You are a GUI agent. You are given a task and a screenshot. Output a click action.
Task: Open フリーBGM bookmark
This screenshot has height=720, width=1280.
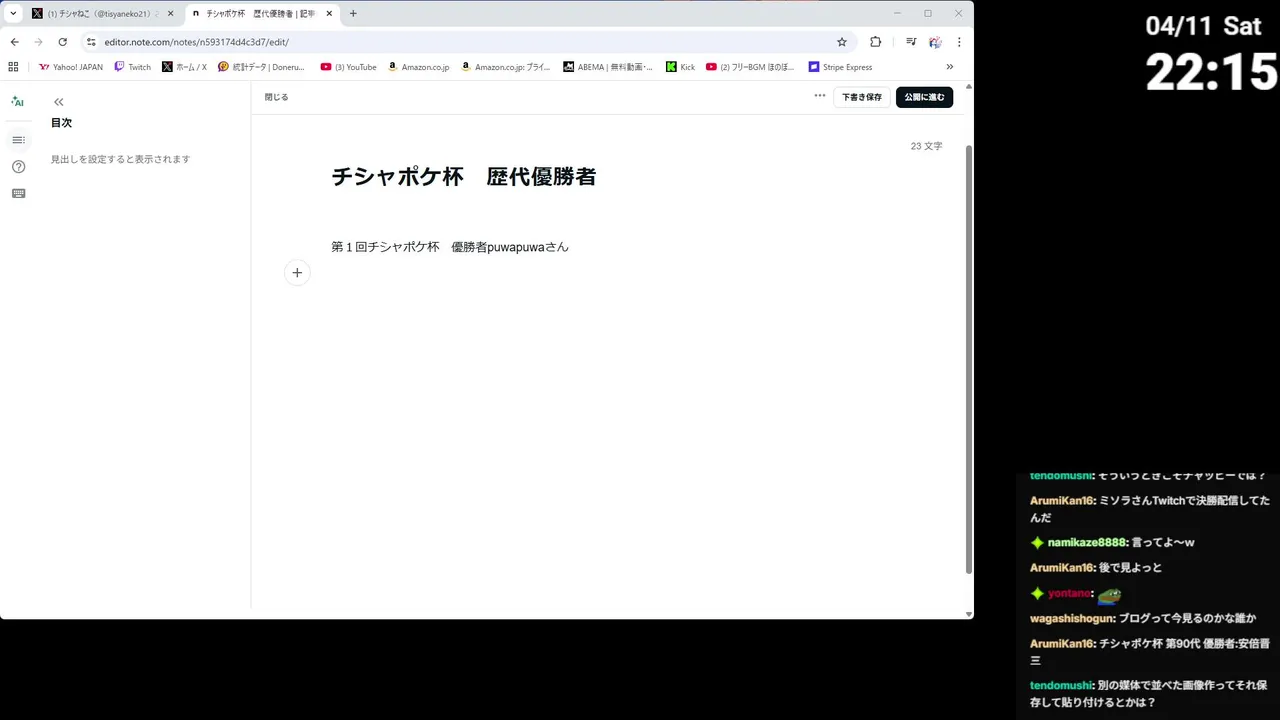point(750,67)
